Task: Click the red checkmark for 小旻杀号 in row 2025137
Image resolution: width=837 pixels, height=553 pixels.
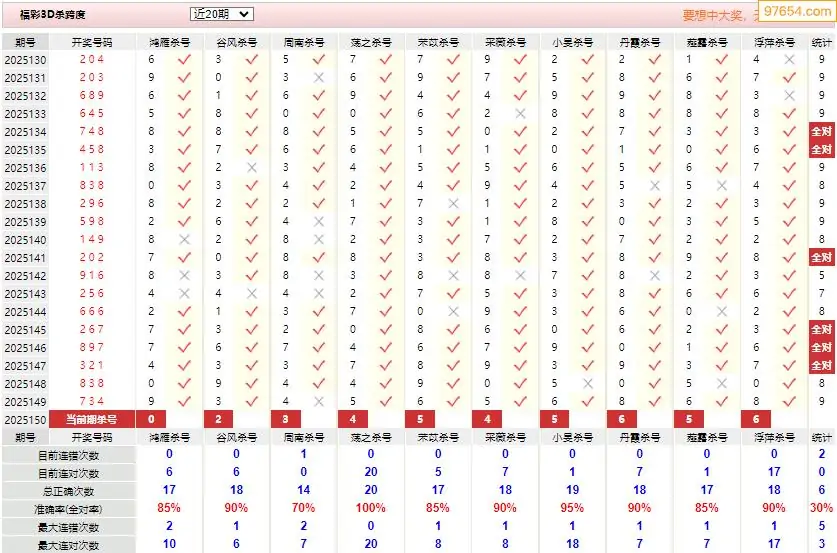Action: pos(588,186)
